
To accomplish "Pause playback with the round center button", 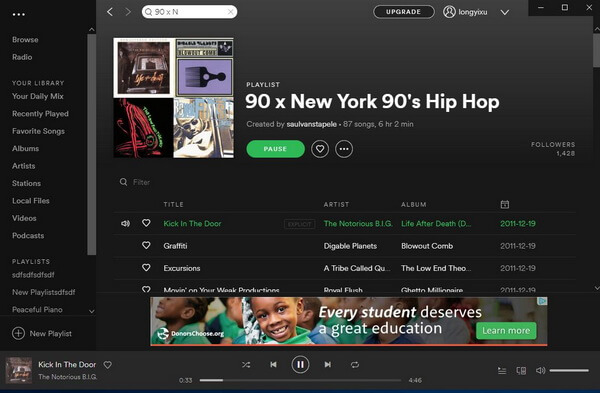I will [300, 364].
